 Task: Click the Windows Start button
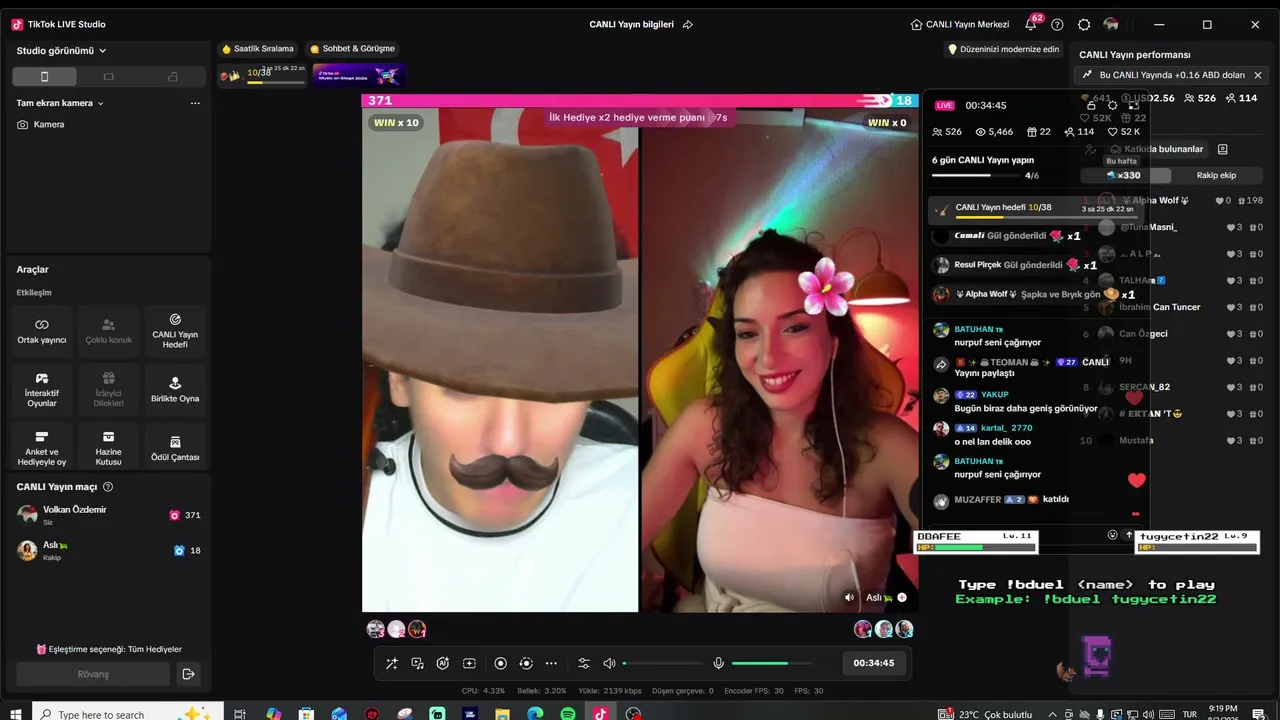[16, 714]
